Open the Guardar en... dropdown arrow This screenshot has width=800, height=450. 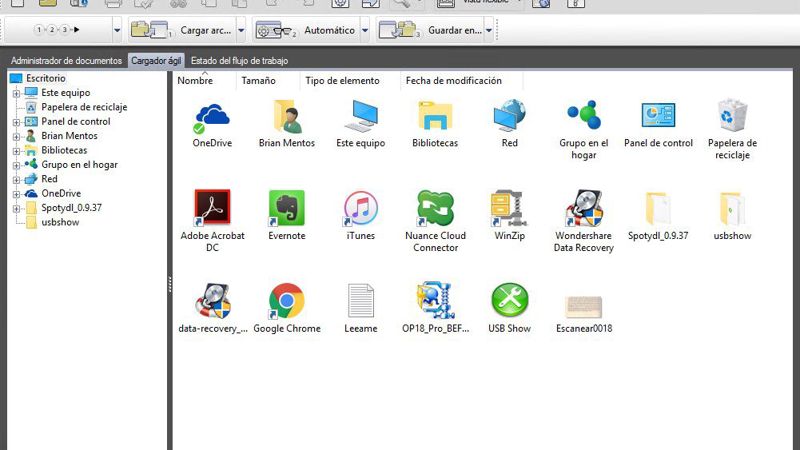pos(489,31)
